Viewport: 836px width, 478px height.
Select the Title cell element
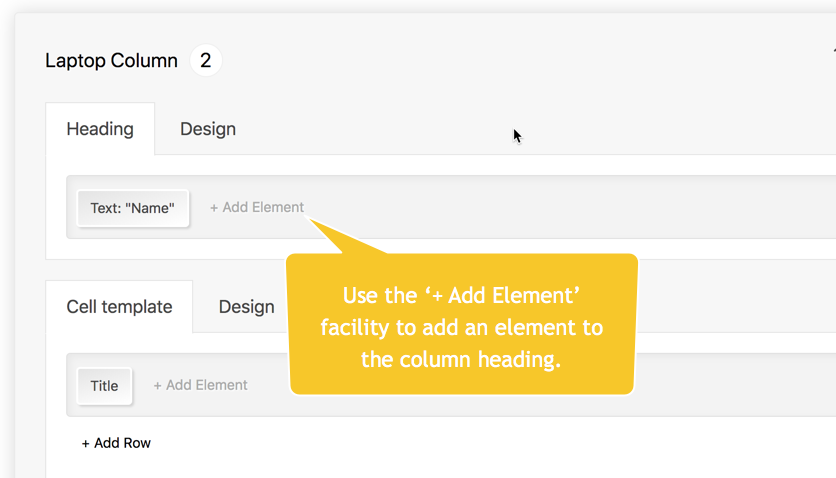[x=104, y=386]
